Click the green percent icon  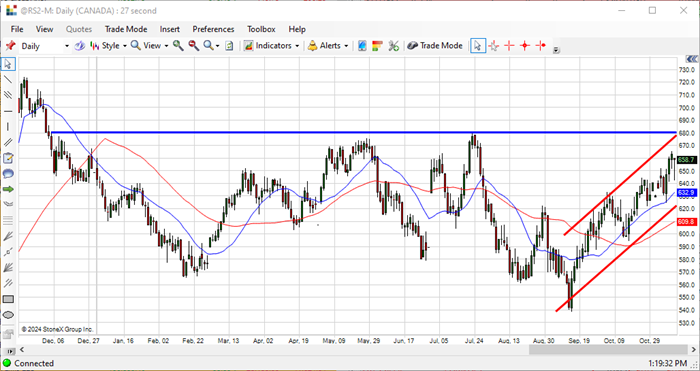click(393, 46)
